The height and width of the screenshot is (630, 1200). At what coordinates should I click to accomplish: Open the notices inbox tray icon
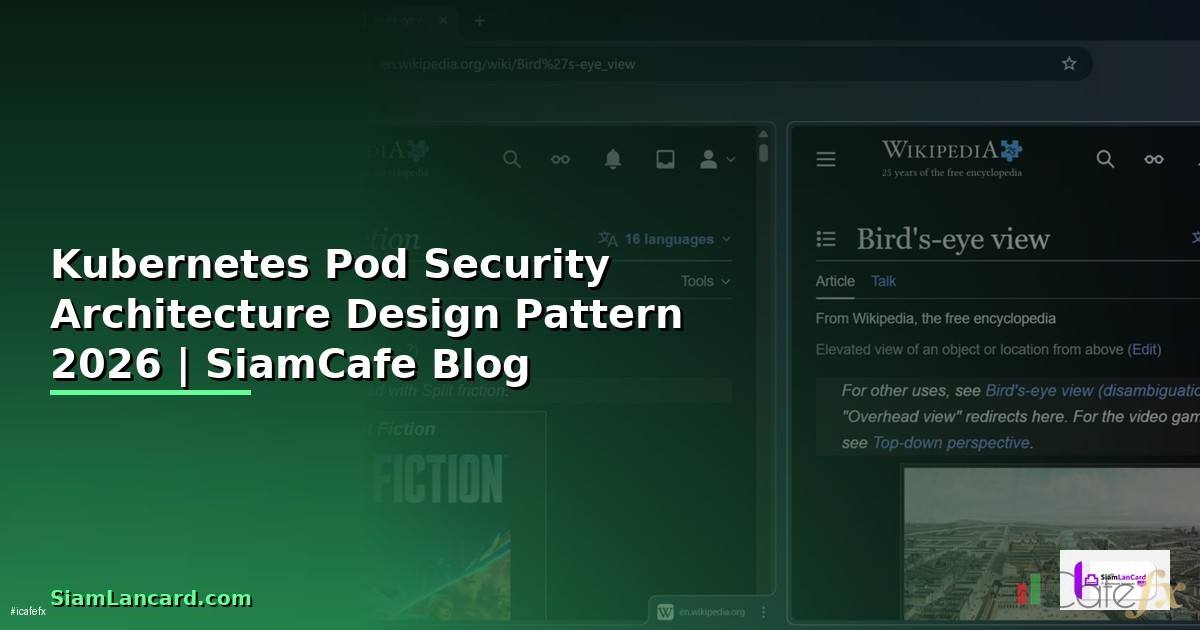point(665,159)
